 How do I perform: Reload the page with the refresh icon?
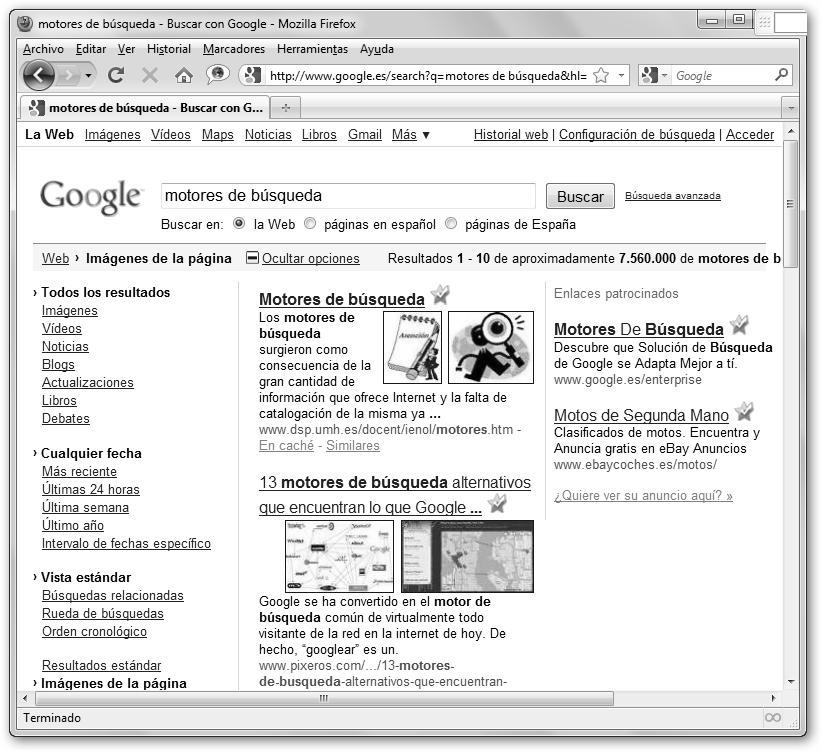click(x=116, y=75)
